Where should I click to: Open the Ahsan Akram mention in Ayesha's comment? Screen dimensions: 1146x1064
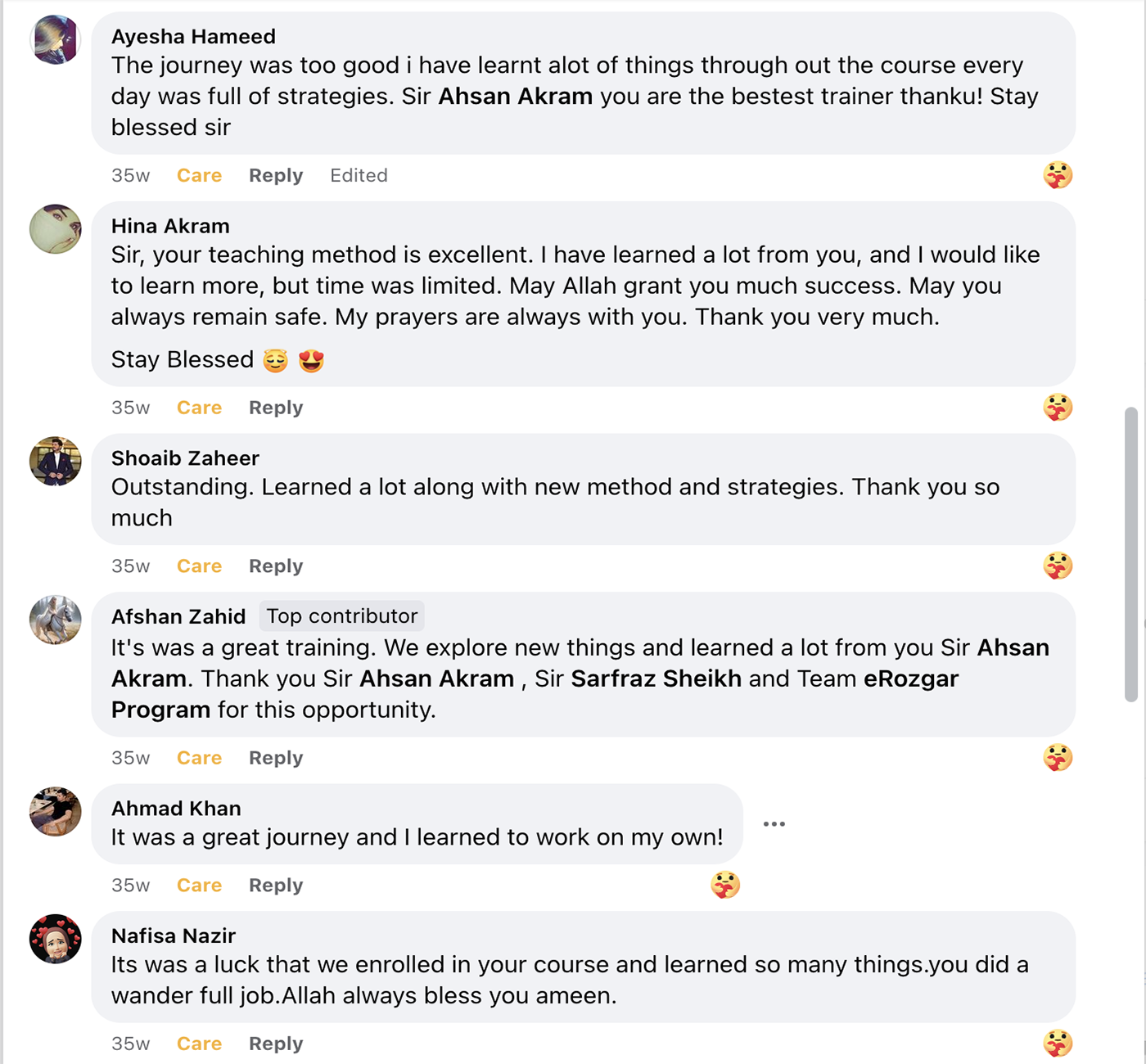click(515, 97)
